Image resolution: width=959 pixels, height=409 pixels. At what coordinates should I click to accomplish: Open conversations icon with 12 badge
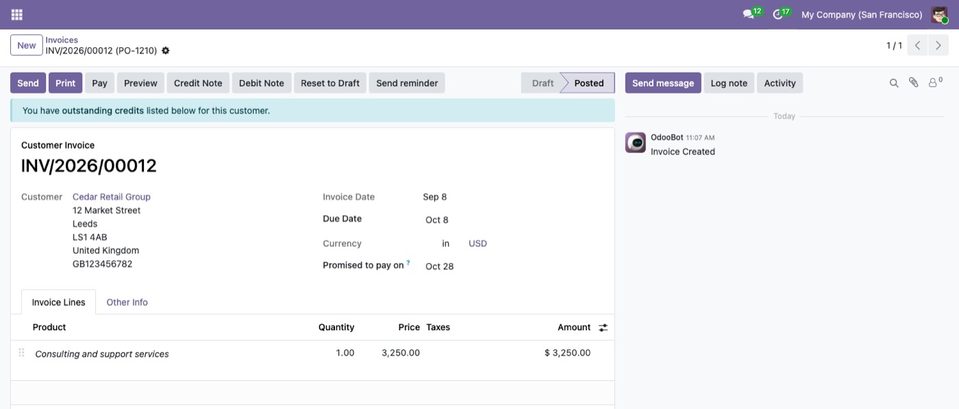(752, 13)
